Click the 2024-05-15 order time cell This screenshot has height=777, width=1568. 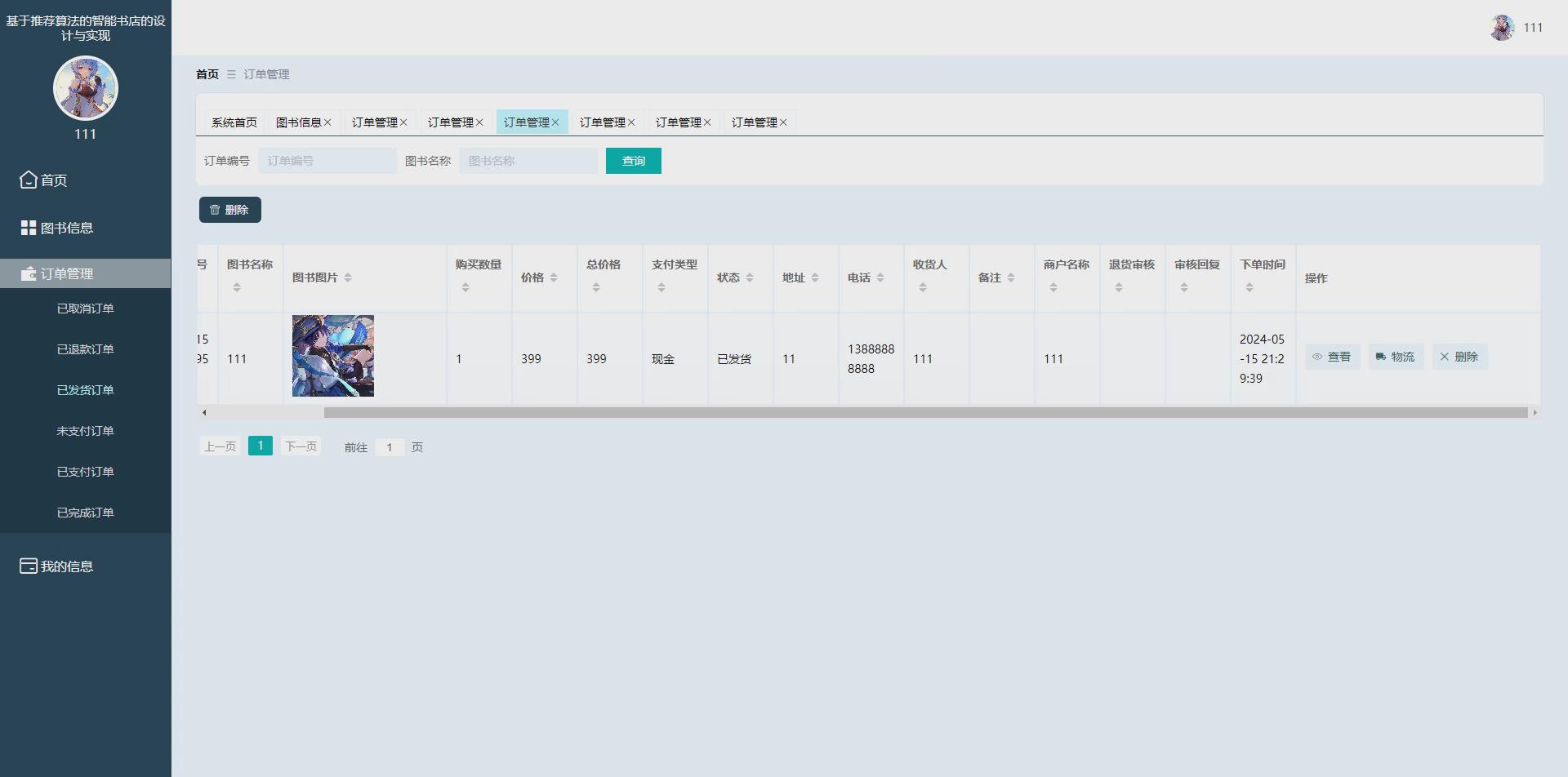tap(1262, 359)
